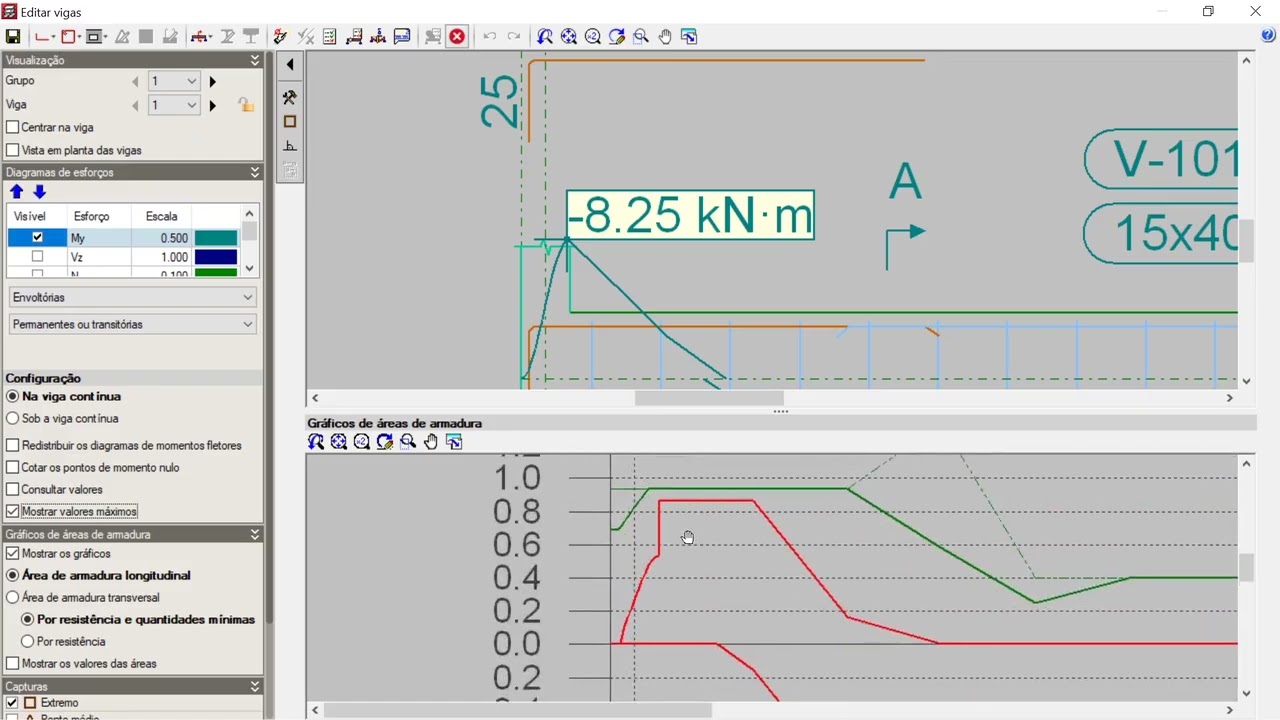Select pan hand tool in top toolbar
The image size is (1280, 720).
click(x=665, y=37)
